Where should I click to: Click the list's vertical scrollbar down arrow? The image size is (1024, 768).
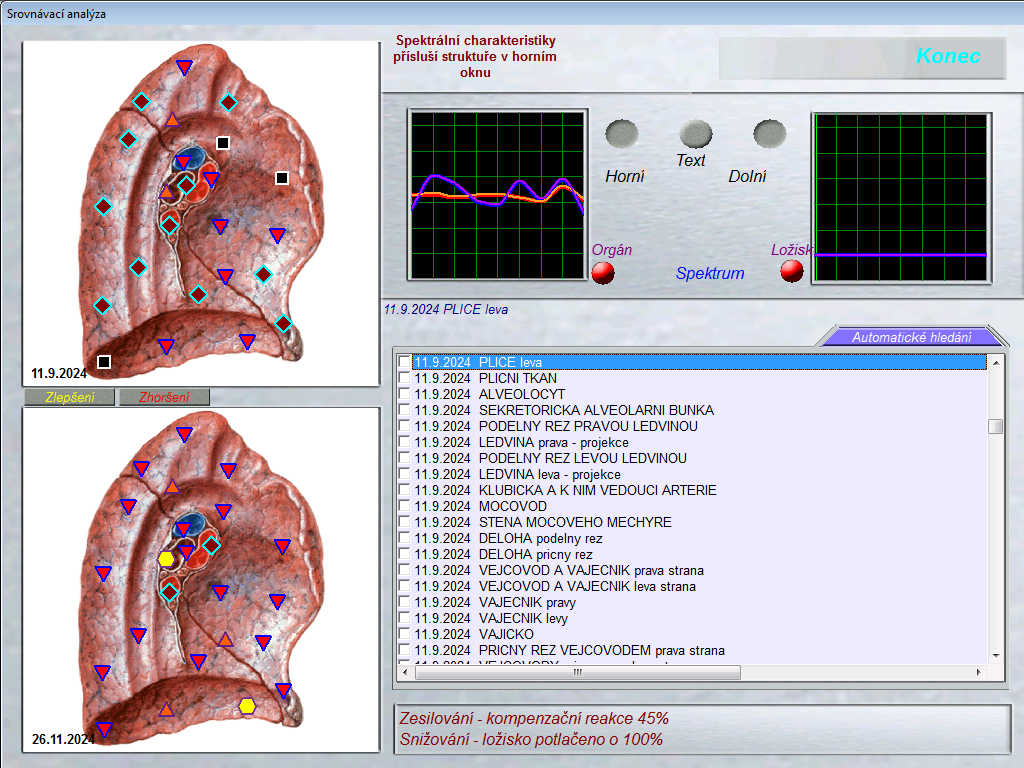[x=995, y=655]
